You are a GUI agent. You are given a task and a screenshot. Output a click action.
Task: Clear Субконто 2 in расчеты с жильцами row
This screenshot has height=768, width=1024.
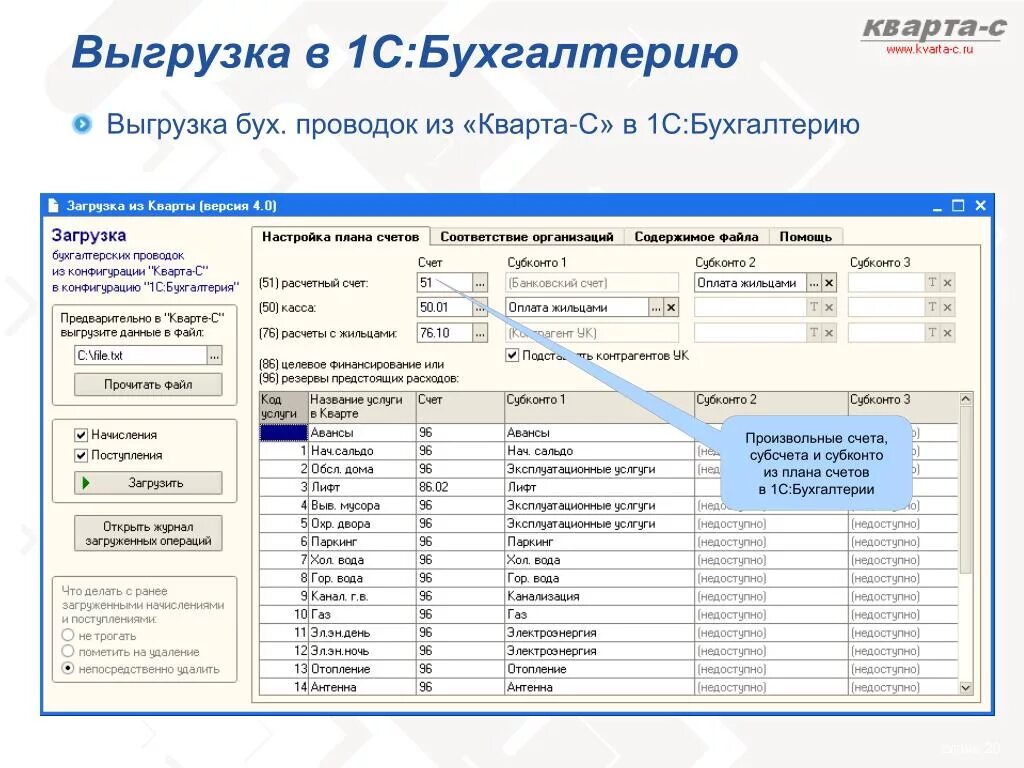(829, 333)
